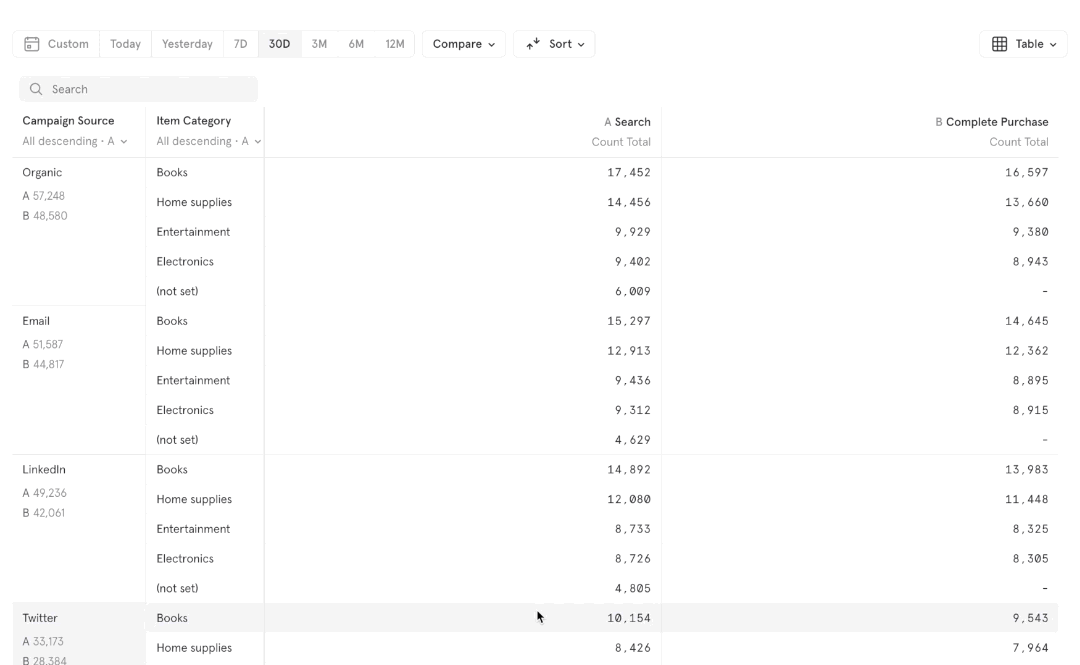1080x665 pixels.
Task: Select the Today range
Action: pos(125,44)
